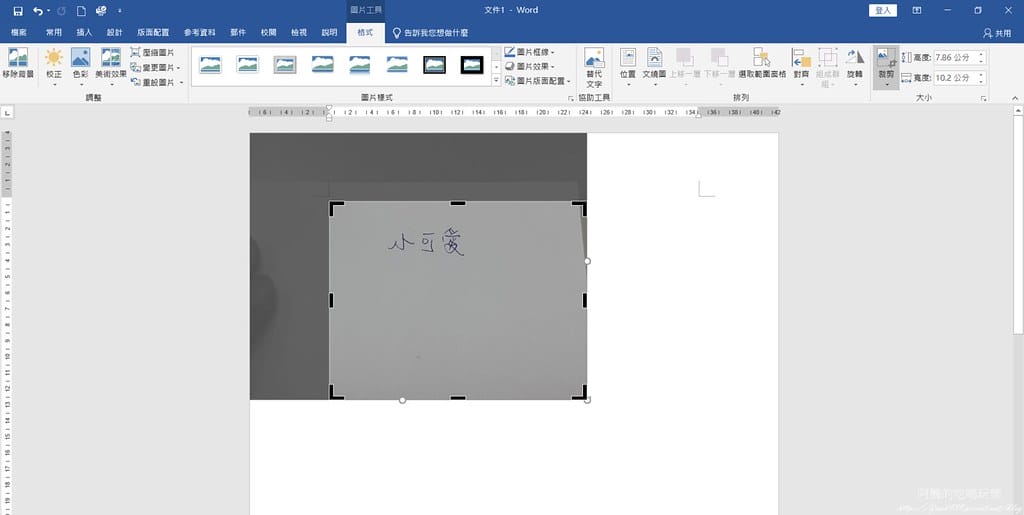Click the left-middle crop handle

(331, 300)
